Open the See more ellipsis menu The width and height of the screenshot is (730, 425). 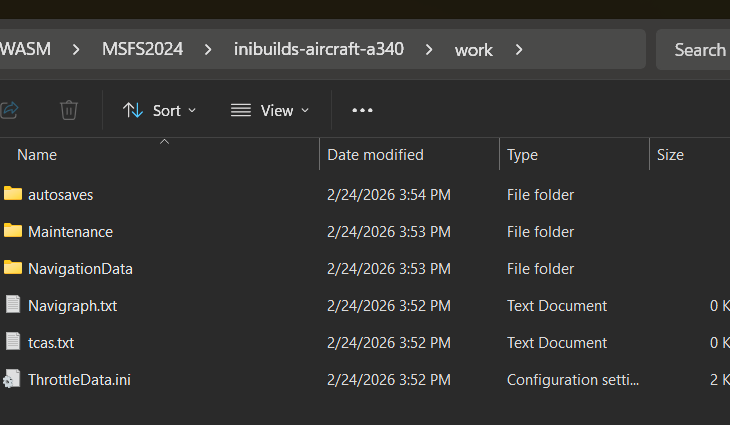[362, 110]
